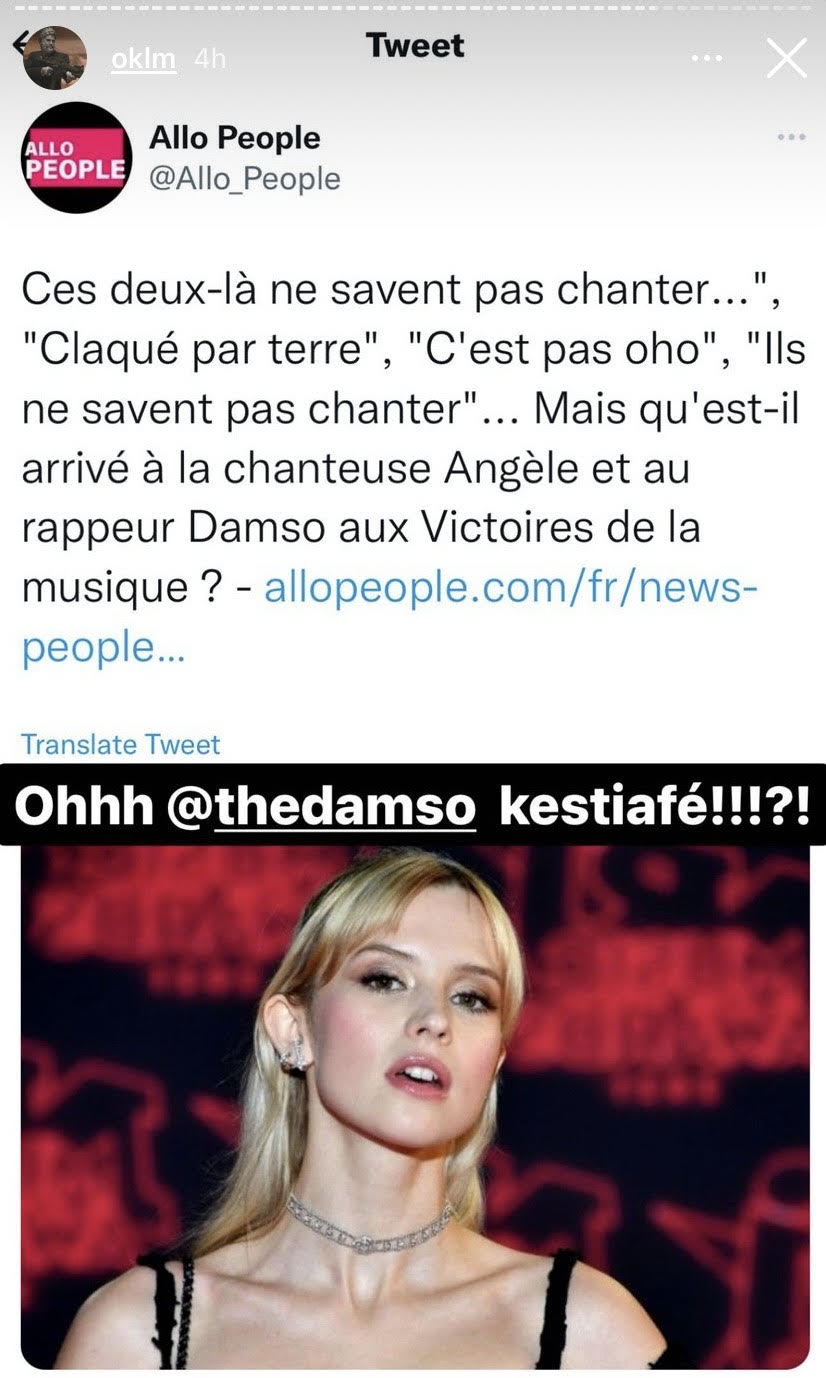Screen dimensions: 826x1378
Task: Open the tweet's grey three-dot overflow menu
Action: pos(791,136)
